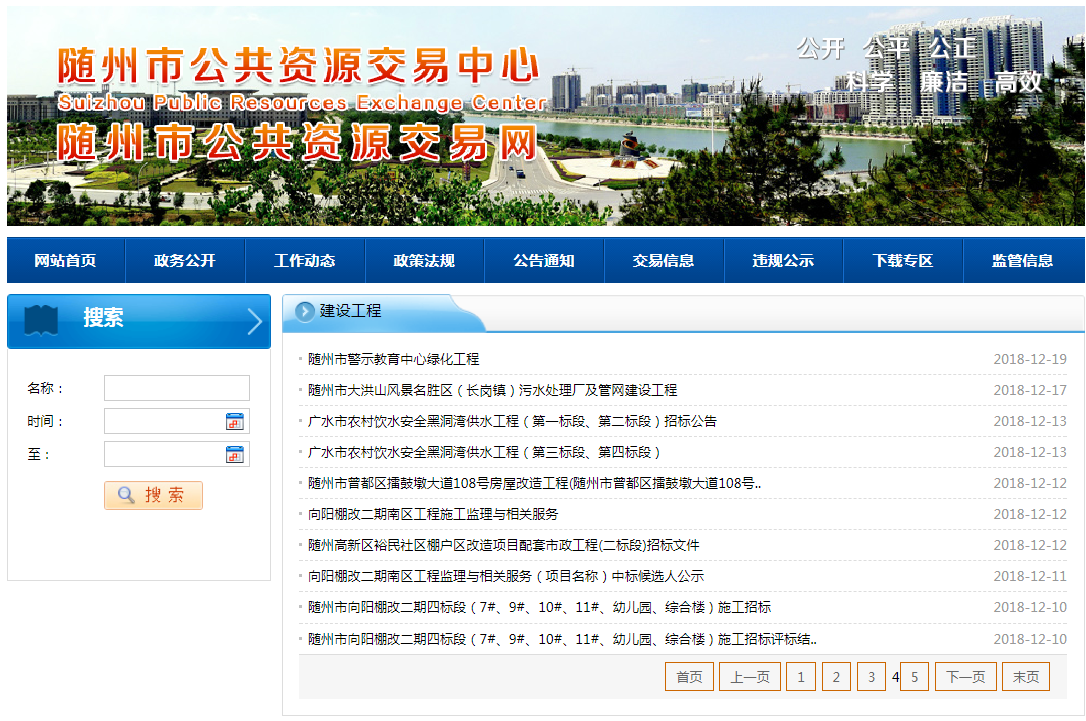Select 下载专区 from the navigation bar
Screen dimensions: 1086x721
coord(903,261)
